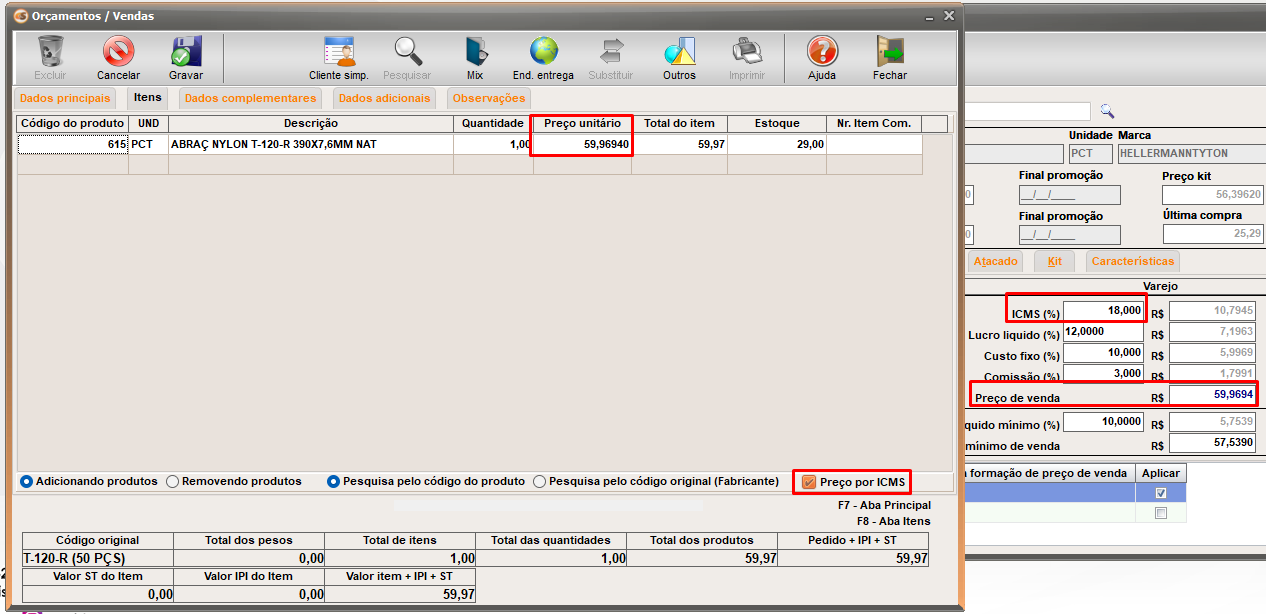
Task: Select Removendo produtos radio option
Action: click(173, 481)
